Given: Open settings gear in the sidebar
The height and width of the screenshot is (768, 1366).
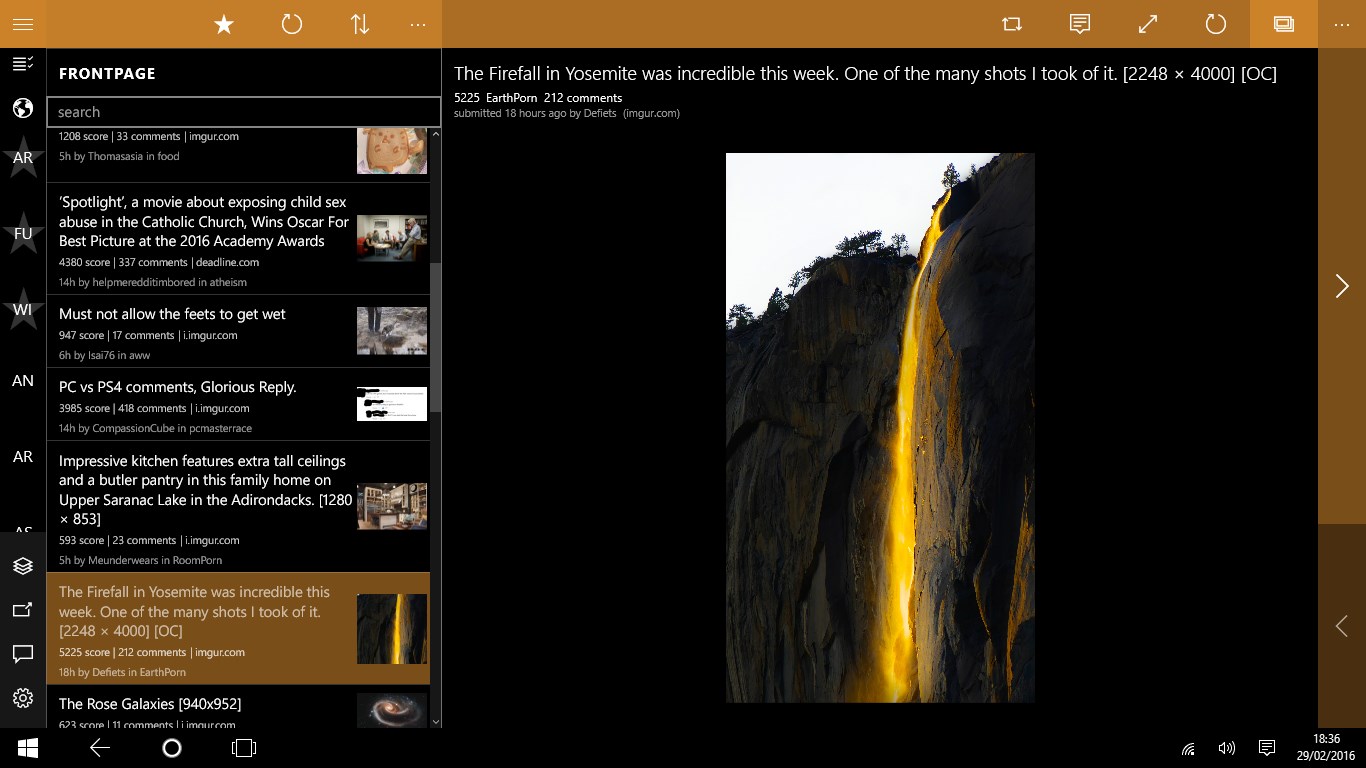Looking at the screenshot, I should point(23,698).
